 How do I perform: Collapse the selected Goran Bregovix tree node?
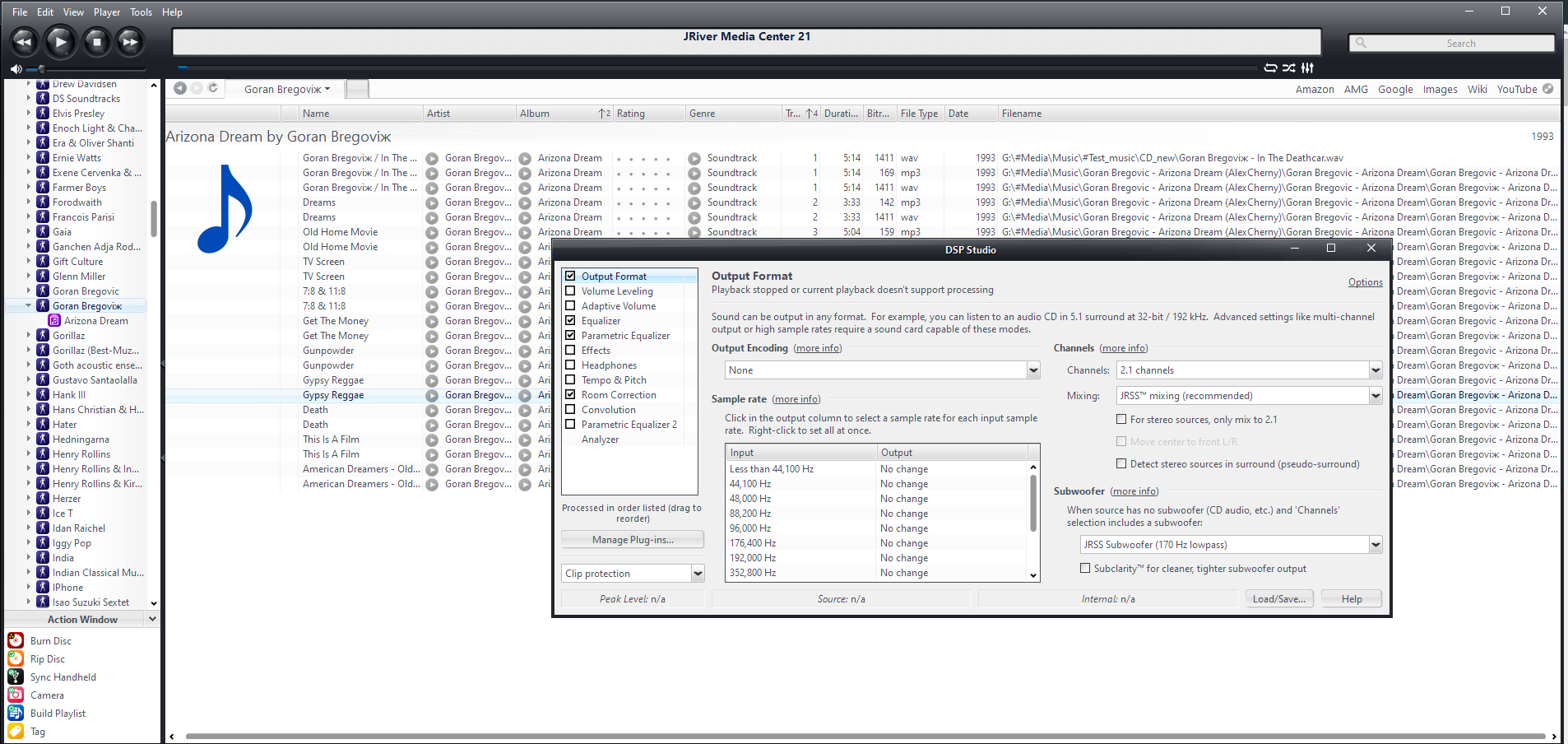28,305
